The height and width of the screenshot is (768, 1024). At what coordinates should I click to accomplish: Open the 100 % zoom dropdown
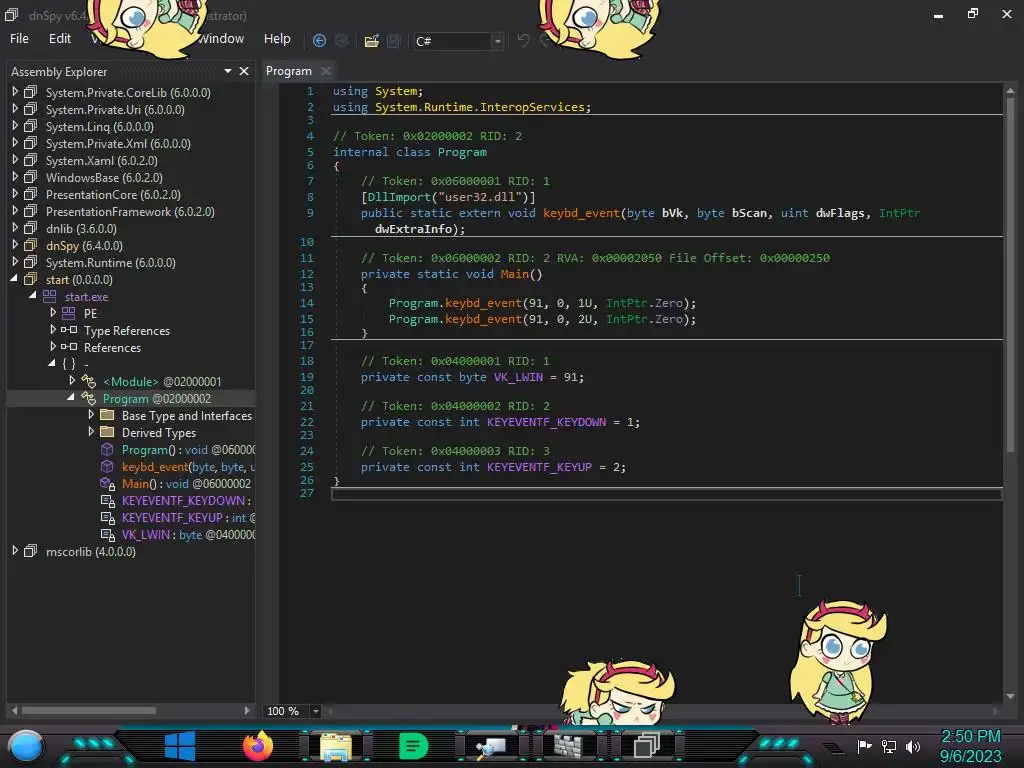315,711
